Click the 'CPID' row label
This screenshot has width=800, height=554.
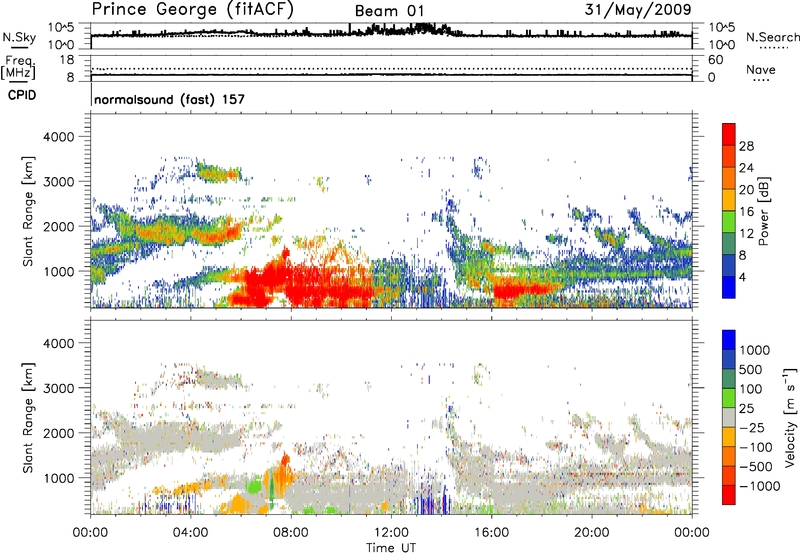tap(22, 95)
